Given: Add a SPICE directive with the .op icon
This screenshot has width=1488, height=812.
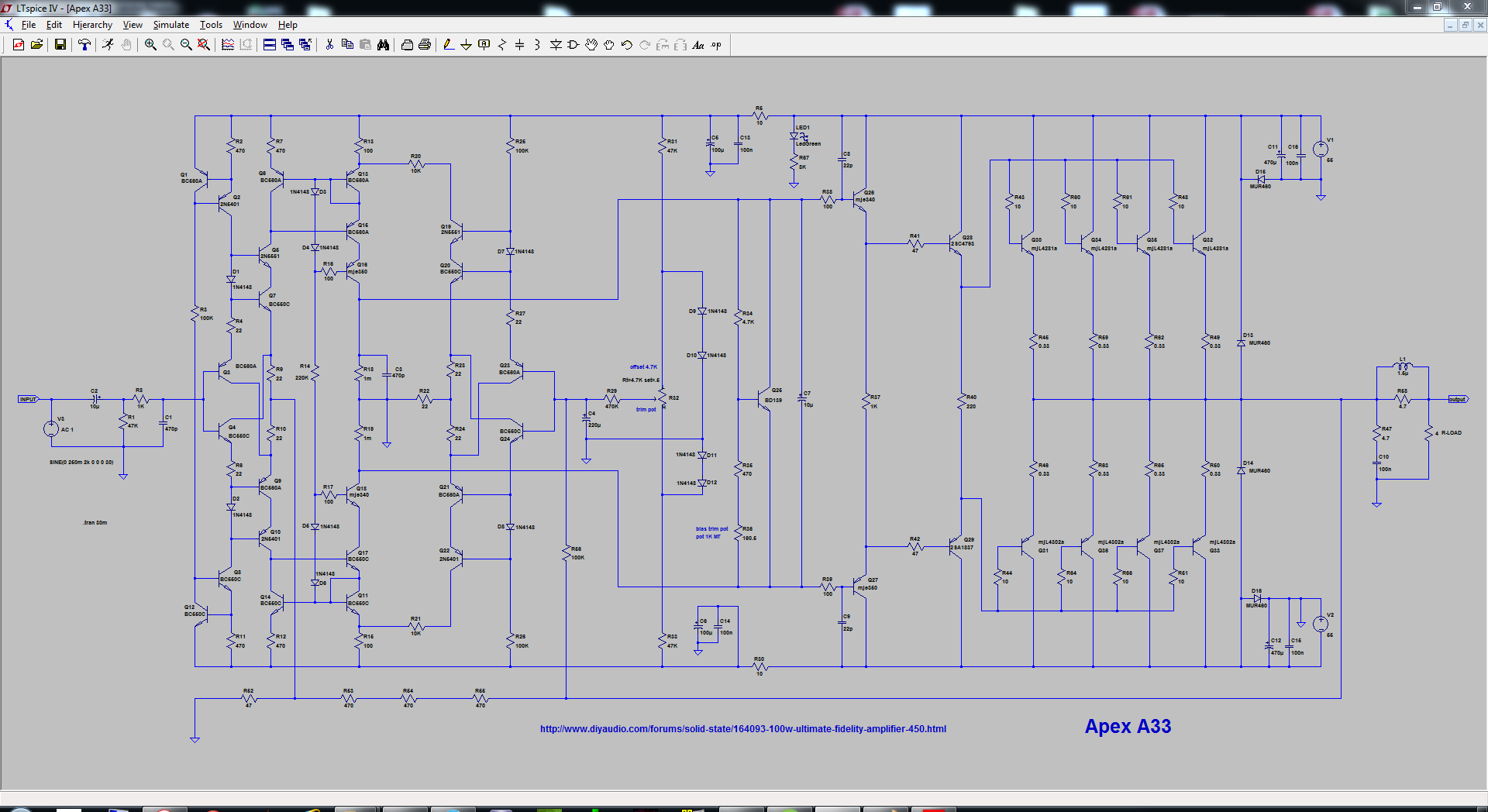Looking at the screenshot, I should [716, 45].
